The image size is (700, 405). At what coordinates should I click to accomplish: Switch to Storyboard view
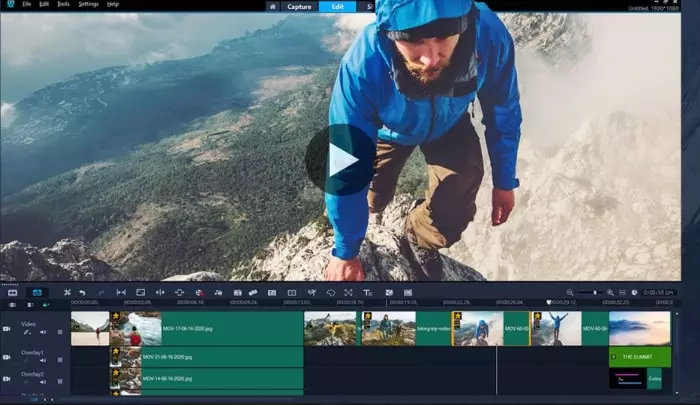tap(12, 293)
